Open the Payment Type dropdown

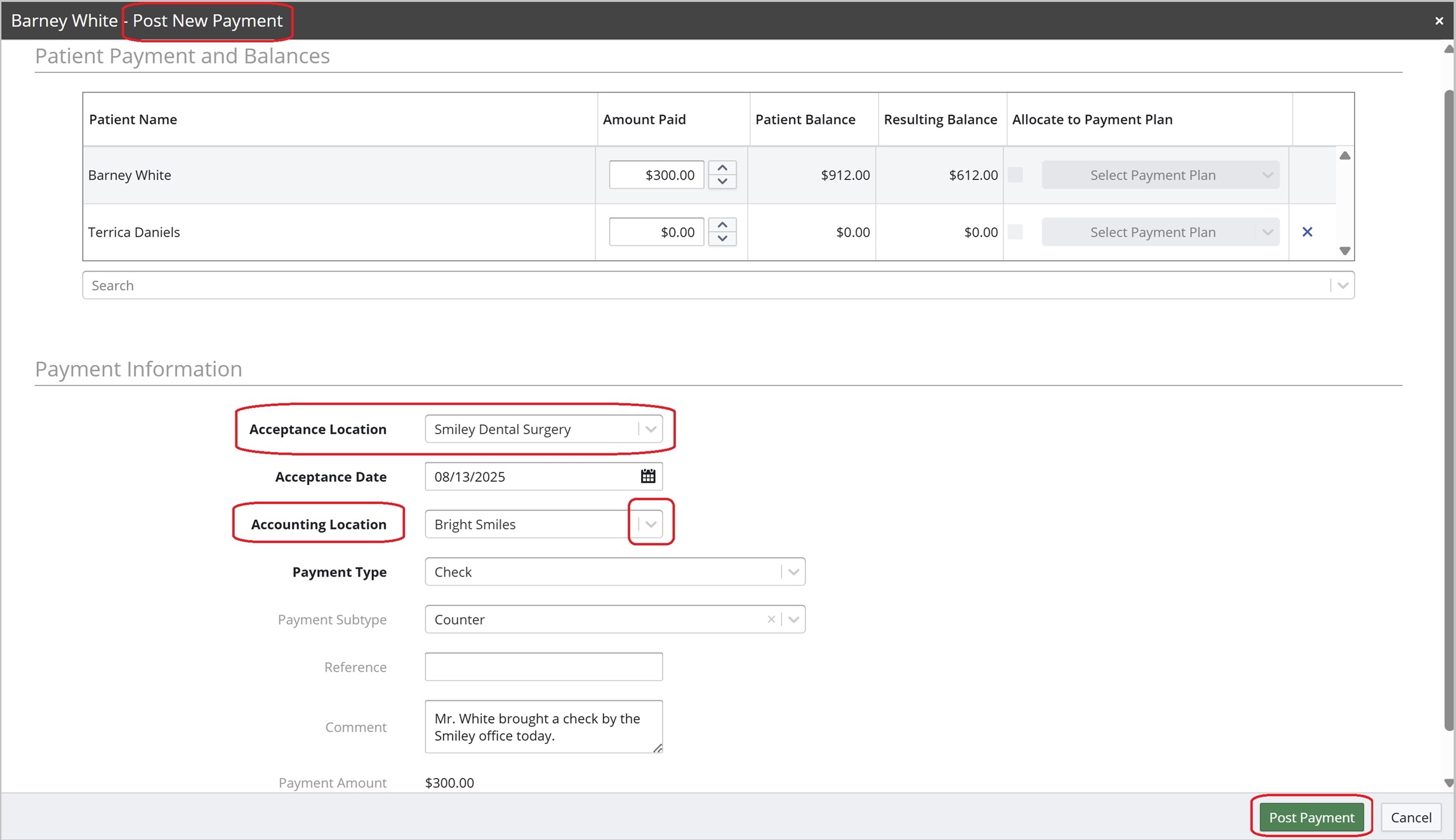pyautogui.click(x=793, y=572)
